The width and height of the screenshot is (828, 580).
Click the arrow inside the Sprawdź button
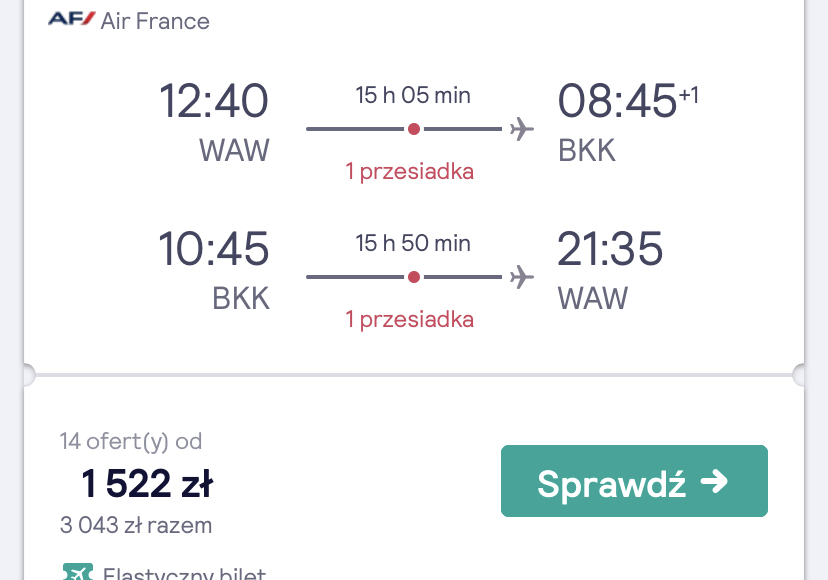[714, 481]
